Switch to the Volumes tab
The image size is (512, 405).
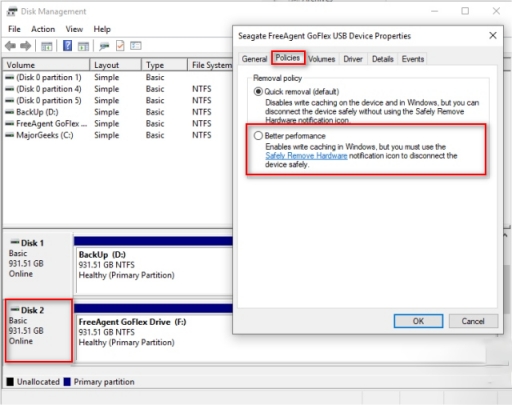point(322,59)
